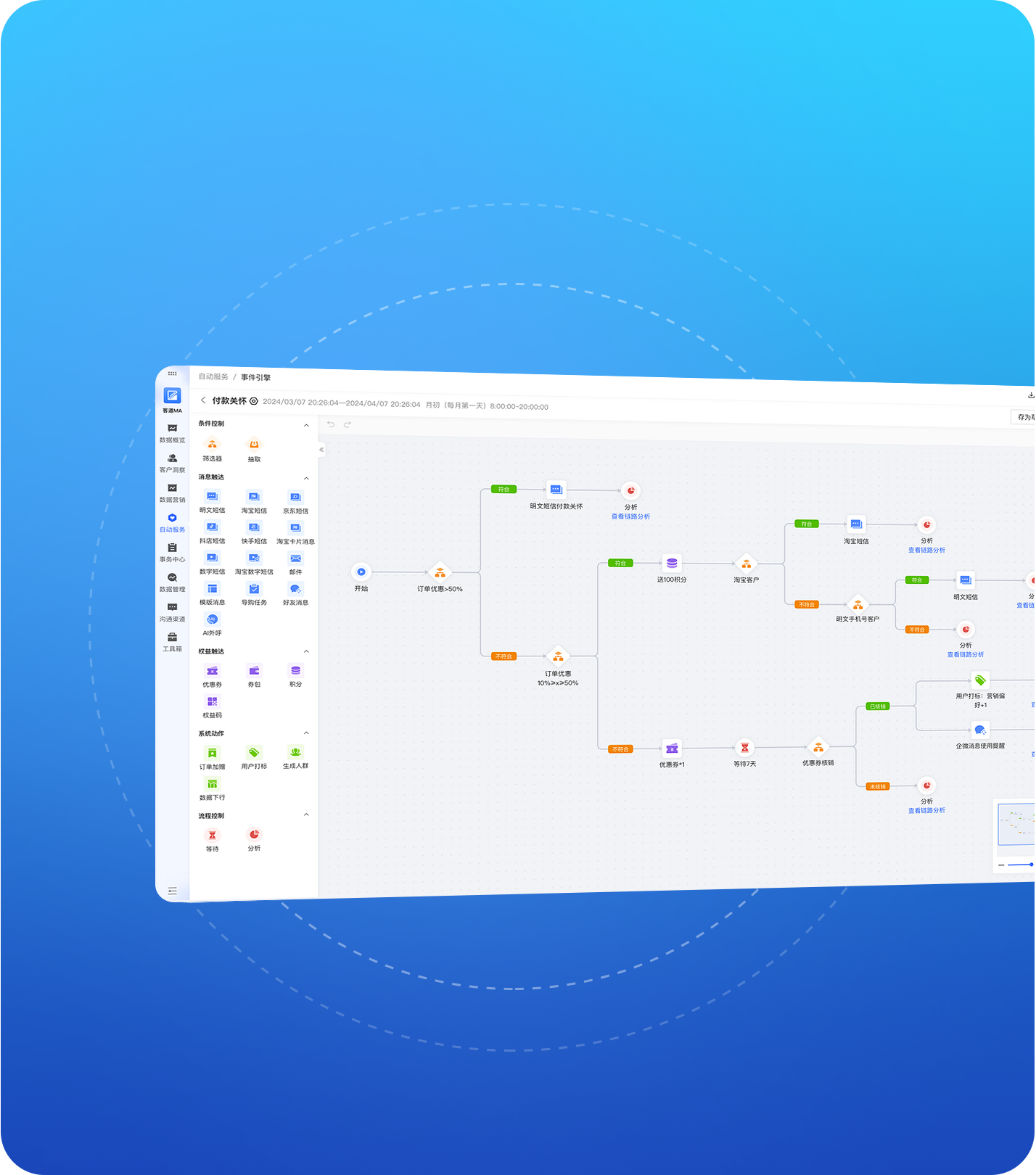This screenshot has height=1175, width=1036.
Task: Collapse the 消息触达 section
Action: 306,479
